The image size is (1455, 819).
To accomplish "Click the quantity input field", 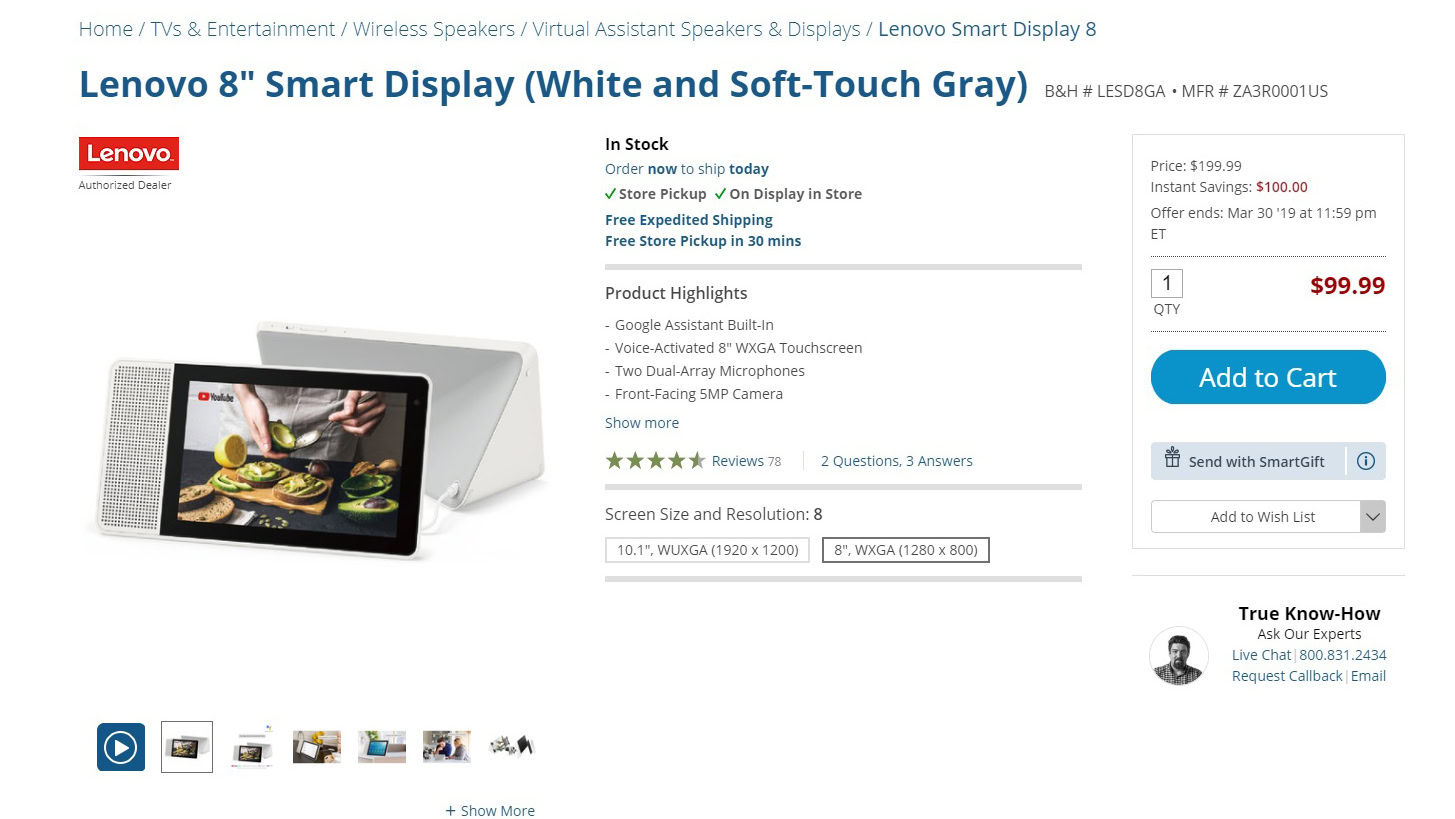I will coord(1166,283).
